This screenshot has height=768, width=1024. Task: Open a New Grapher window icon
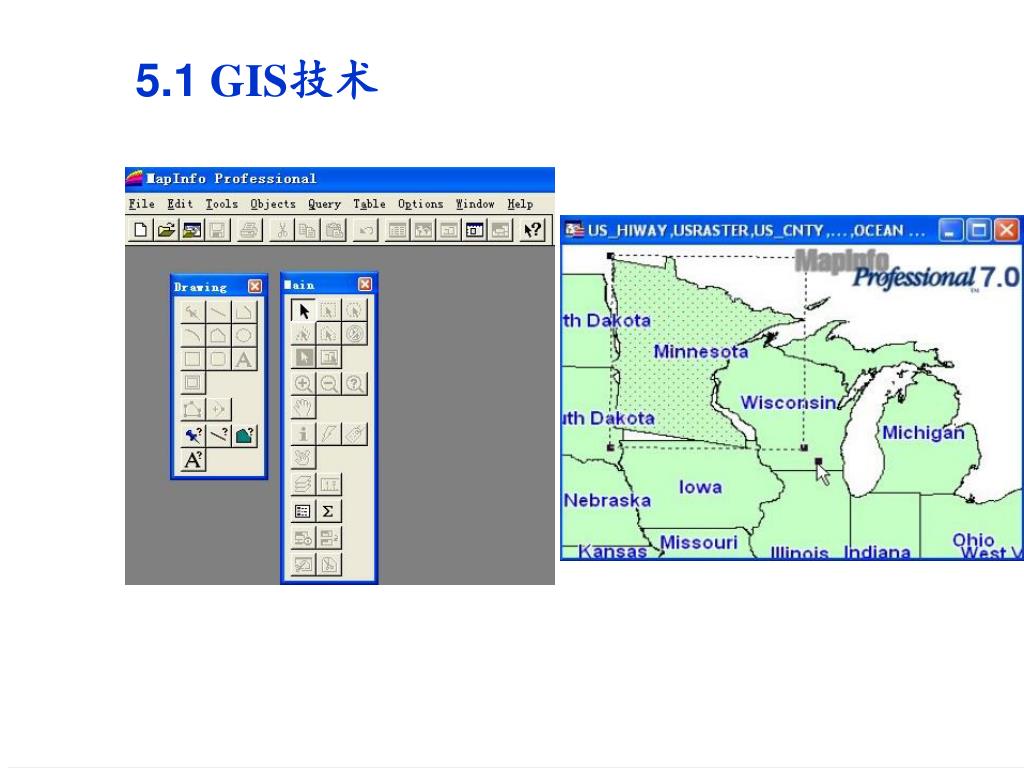pyautogui.click(x=449, y=230)
